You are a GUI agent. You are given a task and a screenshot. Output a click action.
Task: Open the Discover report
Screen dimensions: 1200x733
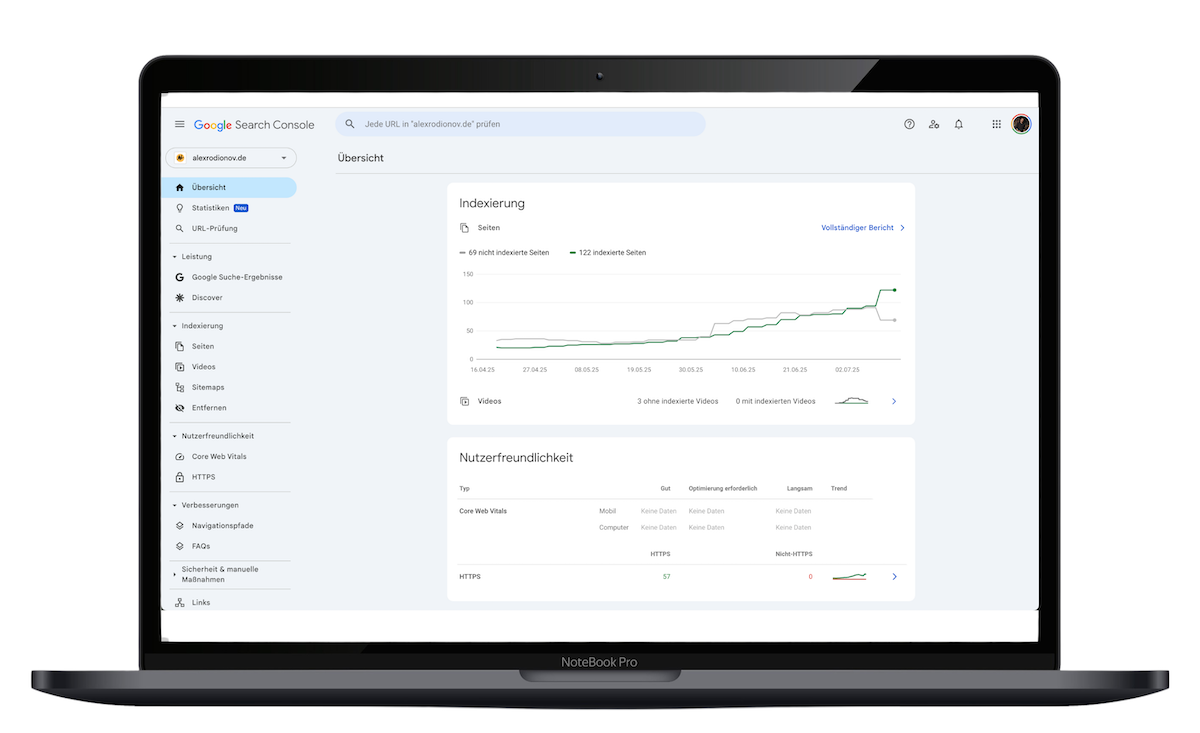pos(230,298)
